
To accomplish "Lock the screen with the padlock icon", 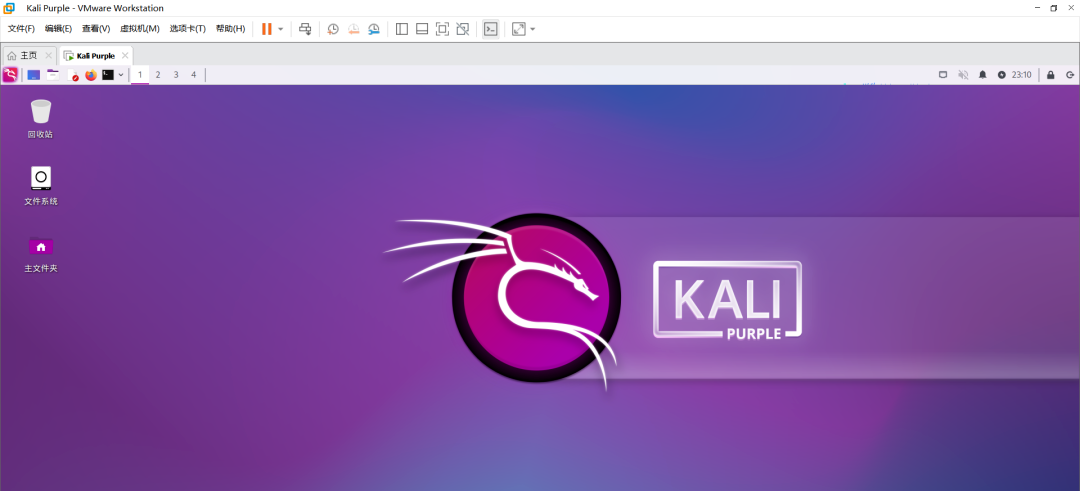I will 1050,74.
